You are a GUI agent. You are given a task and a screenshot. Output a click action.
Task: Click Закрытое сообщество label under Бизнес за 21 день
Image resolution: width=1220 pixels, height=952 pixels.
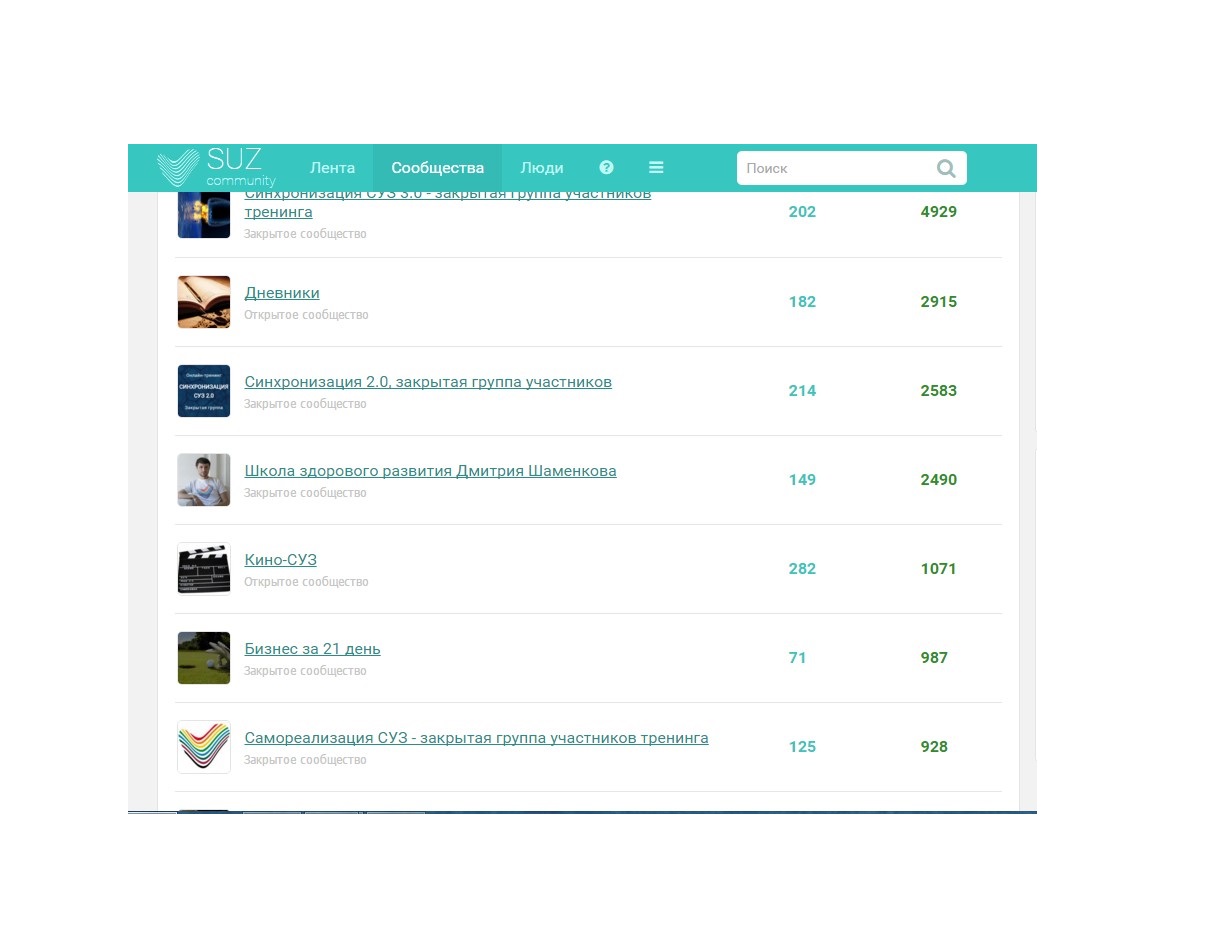pos(305,671)
